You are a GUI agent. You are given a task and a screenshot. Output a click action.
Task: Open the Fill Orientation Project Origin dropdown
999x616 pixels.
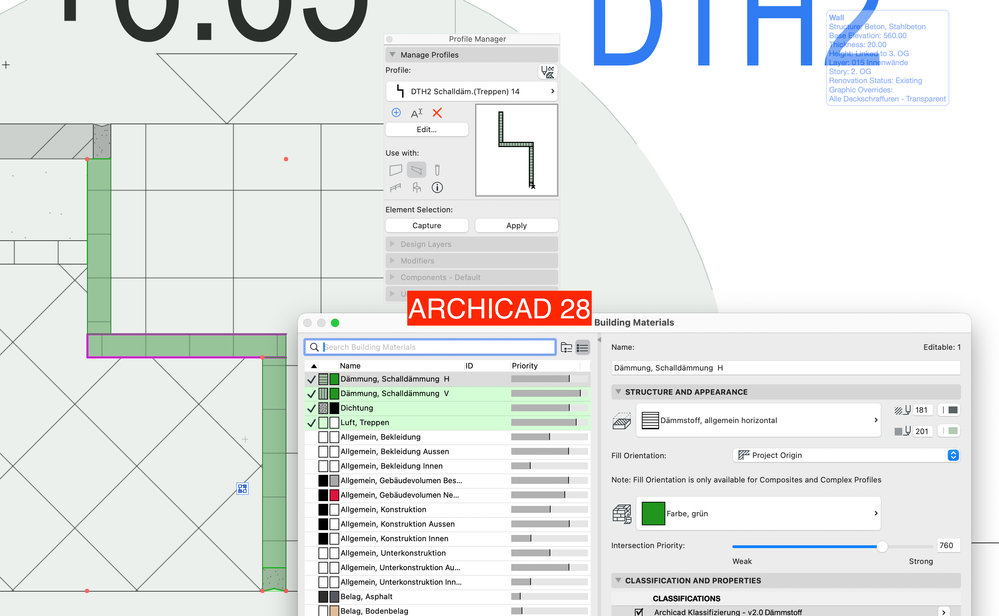846,455
